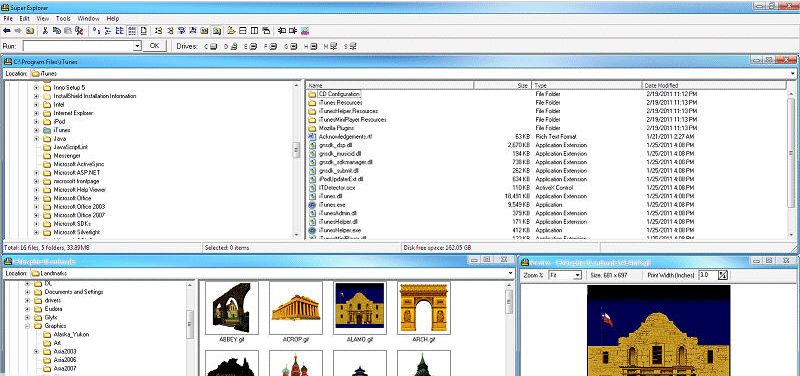This screenshot has height=376, width=800.
Task: Go up one folder level icon
Action: pos(30,31)
